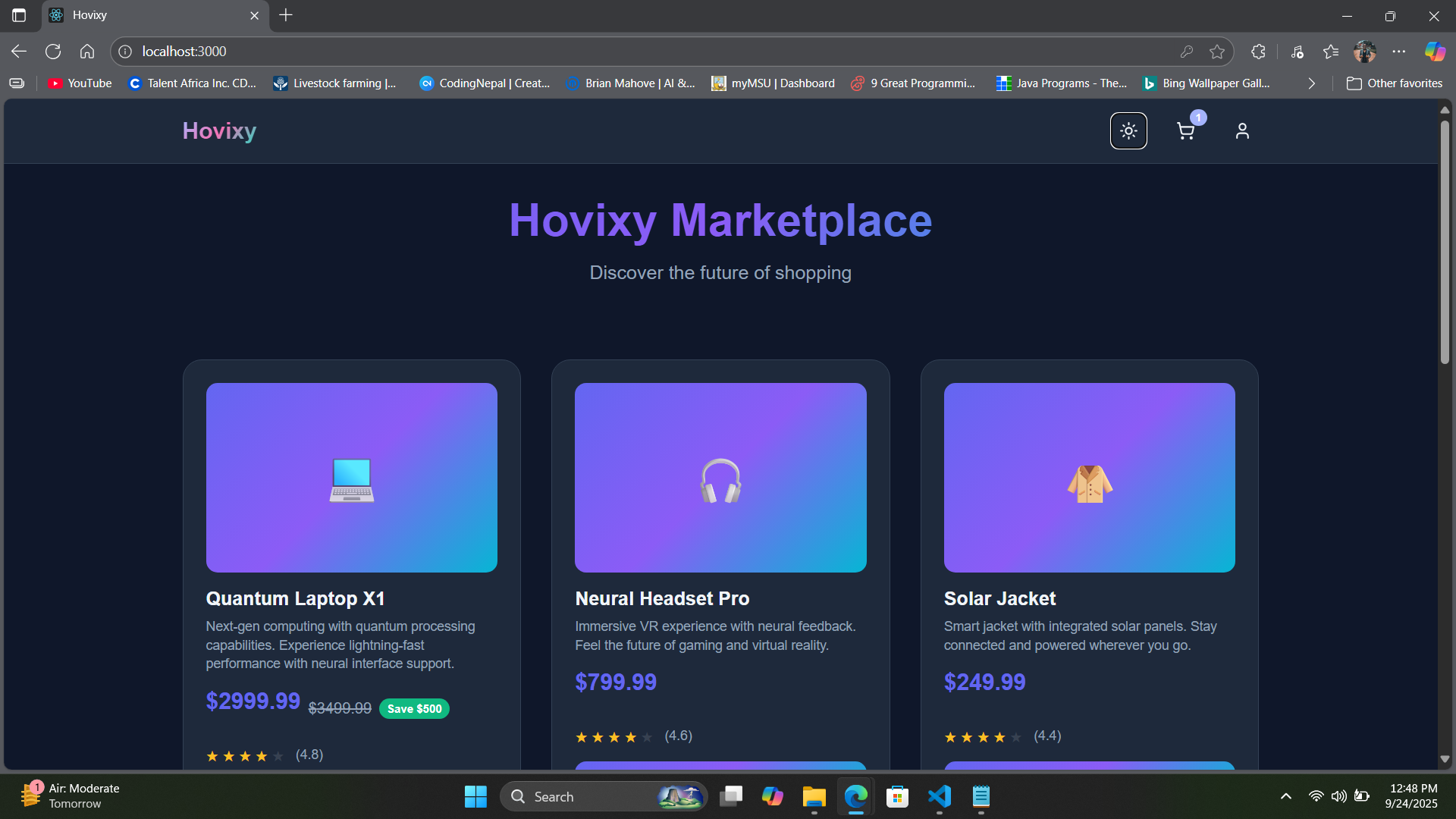
Task: Refresh the page
Action: click(53, 52)
